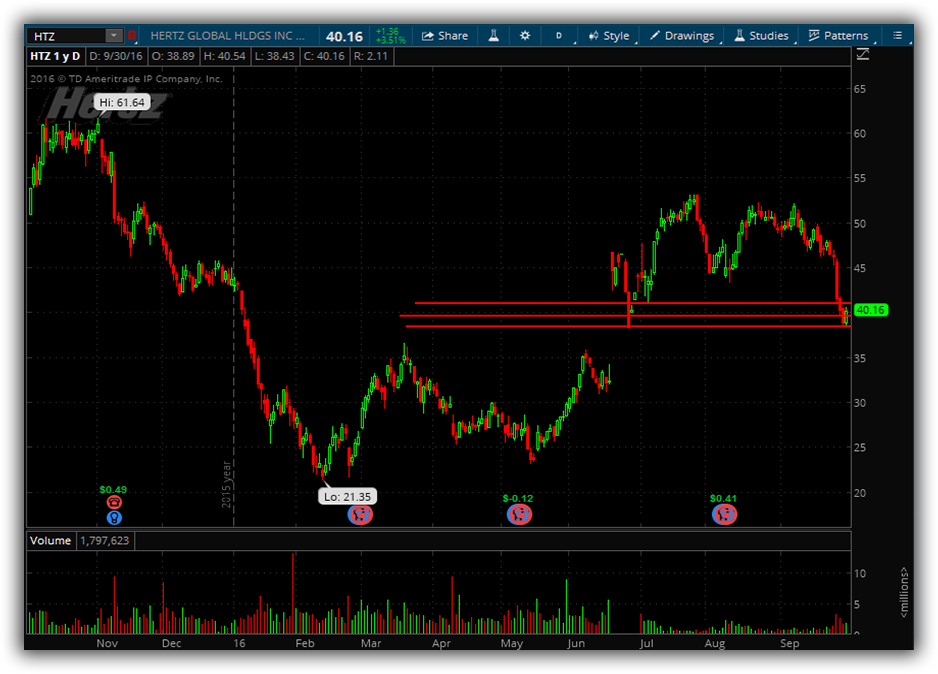938x674 pixels.
Task: Click the green 40.16 last price label
Action: click(x=871, y=310)
